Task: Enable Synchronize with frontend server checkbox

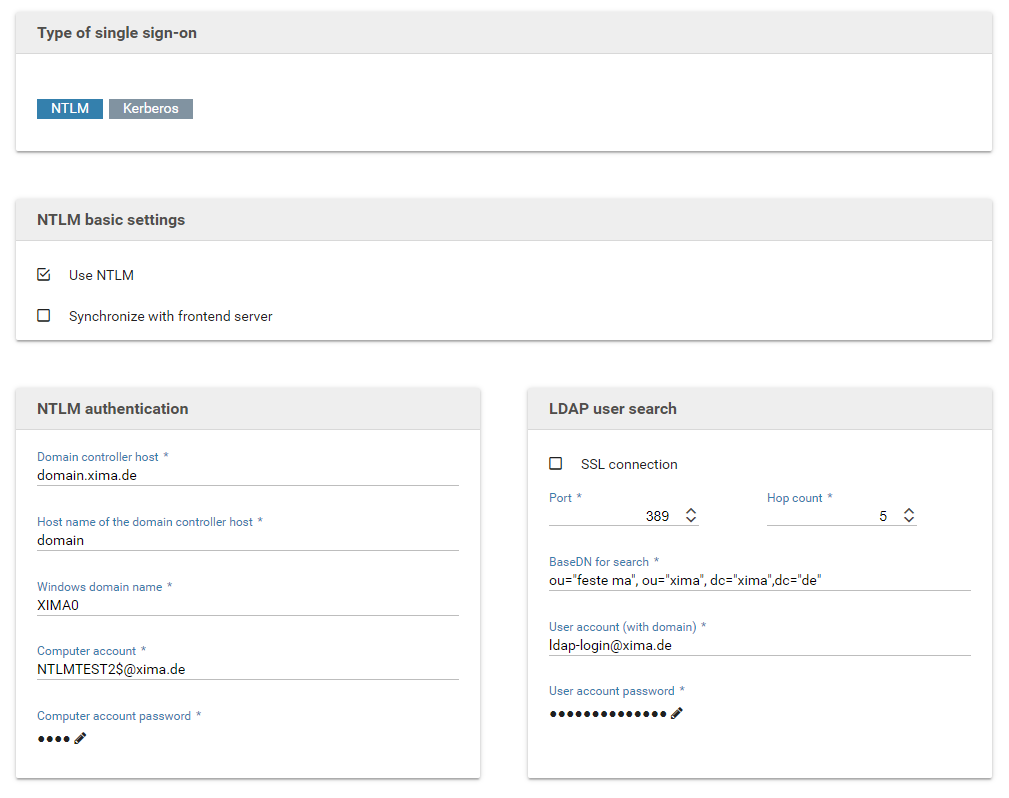Action: coord(44,316)
